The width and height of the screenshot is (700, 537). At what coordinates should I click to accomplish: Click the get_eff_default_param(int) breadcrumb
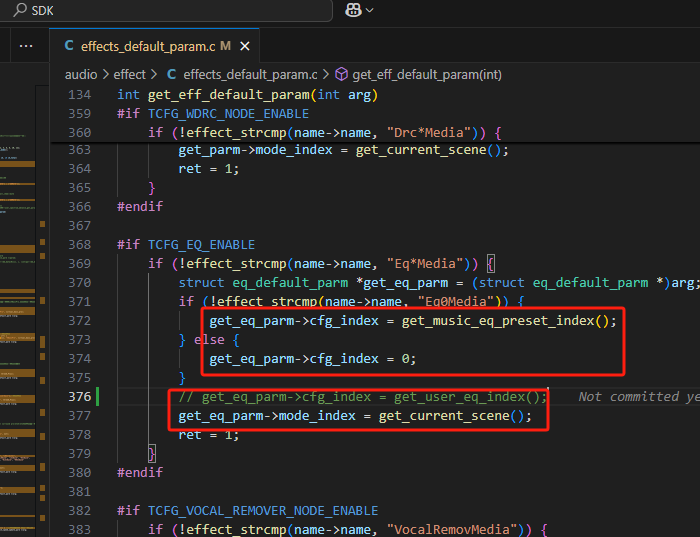point(427,75)
